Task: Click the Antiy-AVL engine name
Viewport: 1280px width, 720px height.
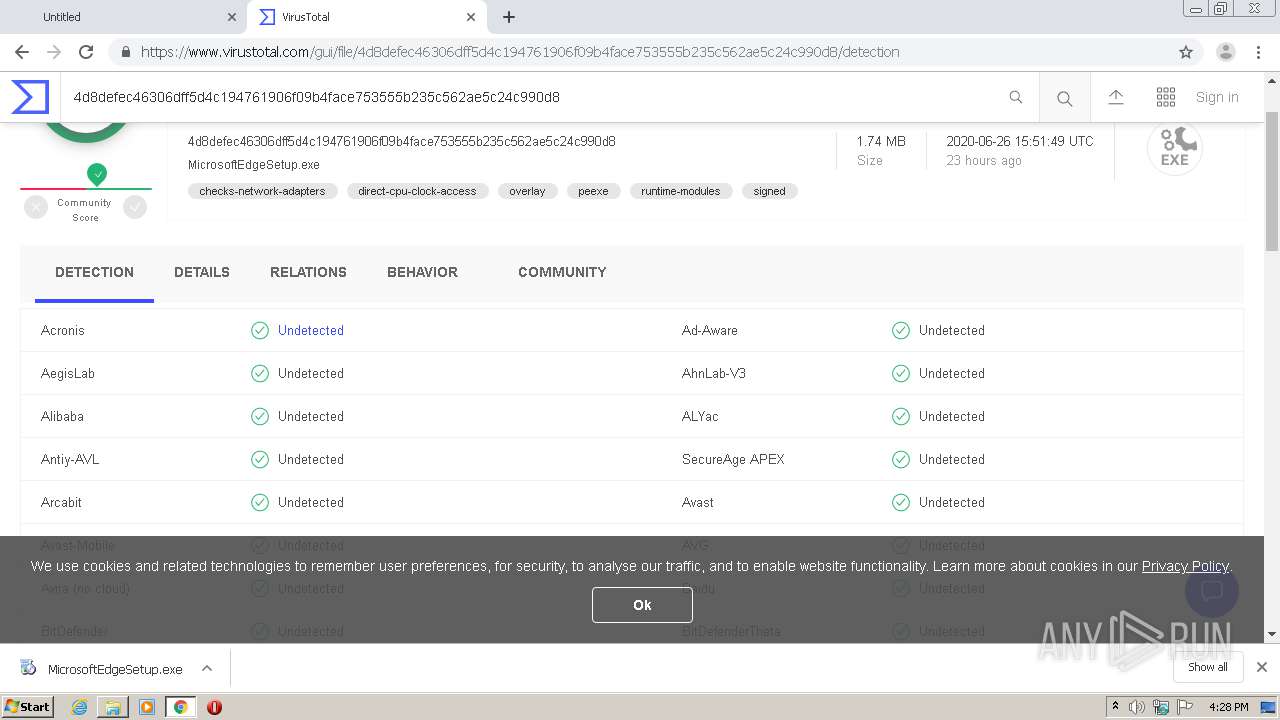Action: [70, 459]
